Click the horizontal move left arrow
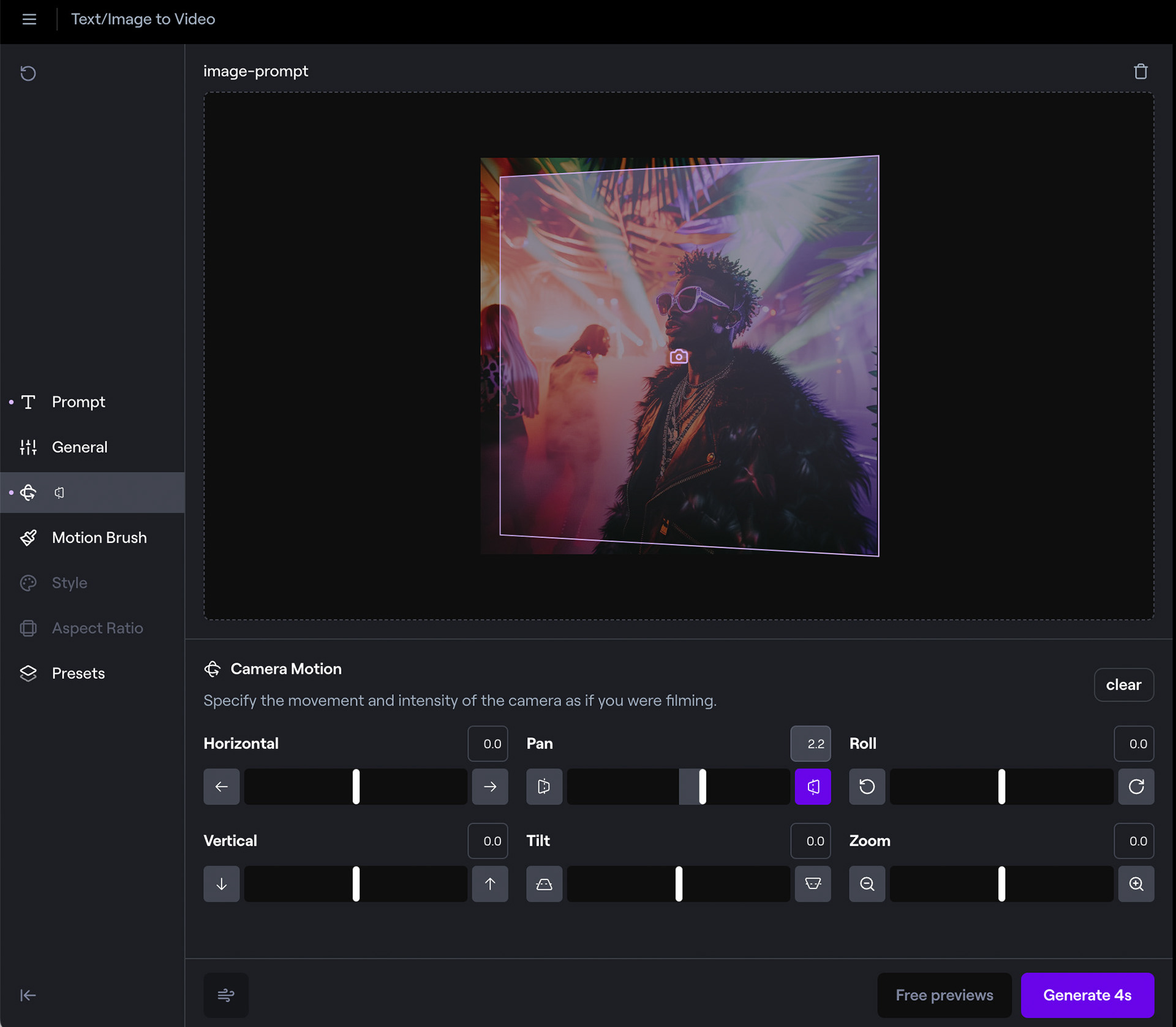Screen dimensions: 1176x1027 click(x=221, y=786)
